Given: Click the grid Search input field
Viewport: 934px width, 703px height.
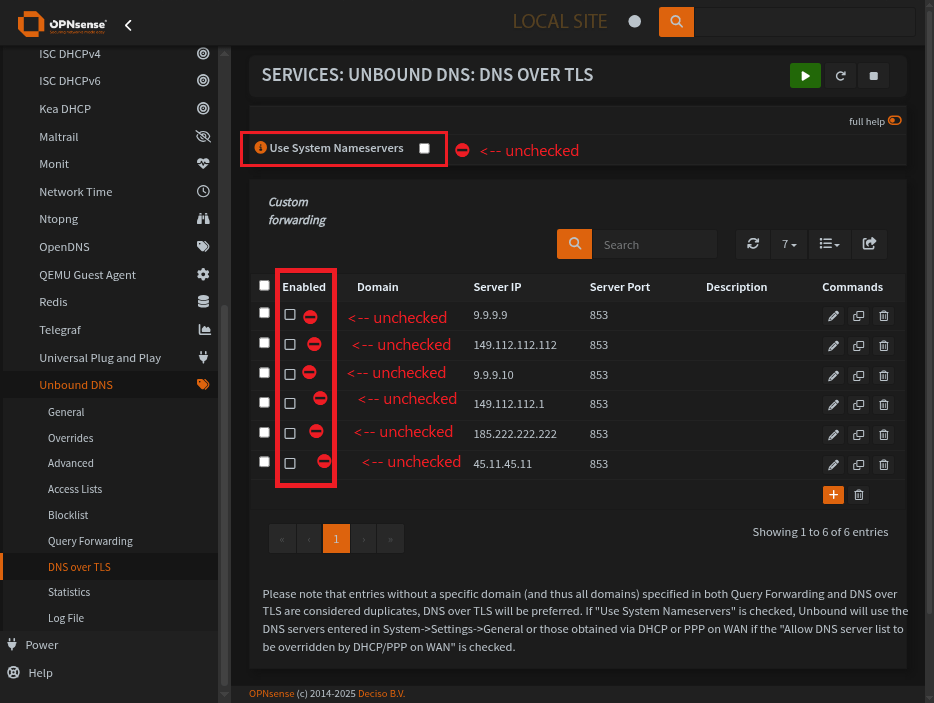Looking at the screenshot, I should click(x=655, y=244).
